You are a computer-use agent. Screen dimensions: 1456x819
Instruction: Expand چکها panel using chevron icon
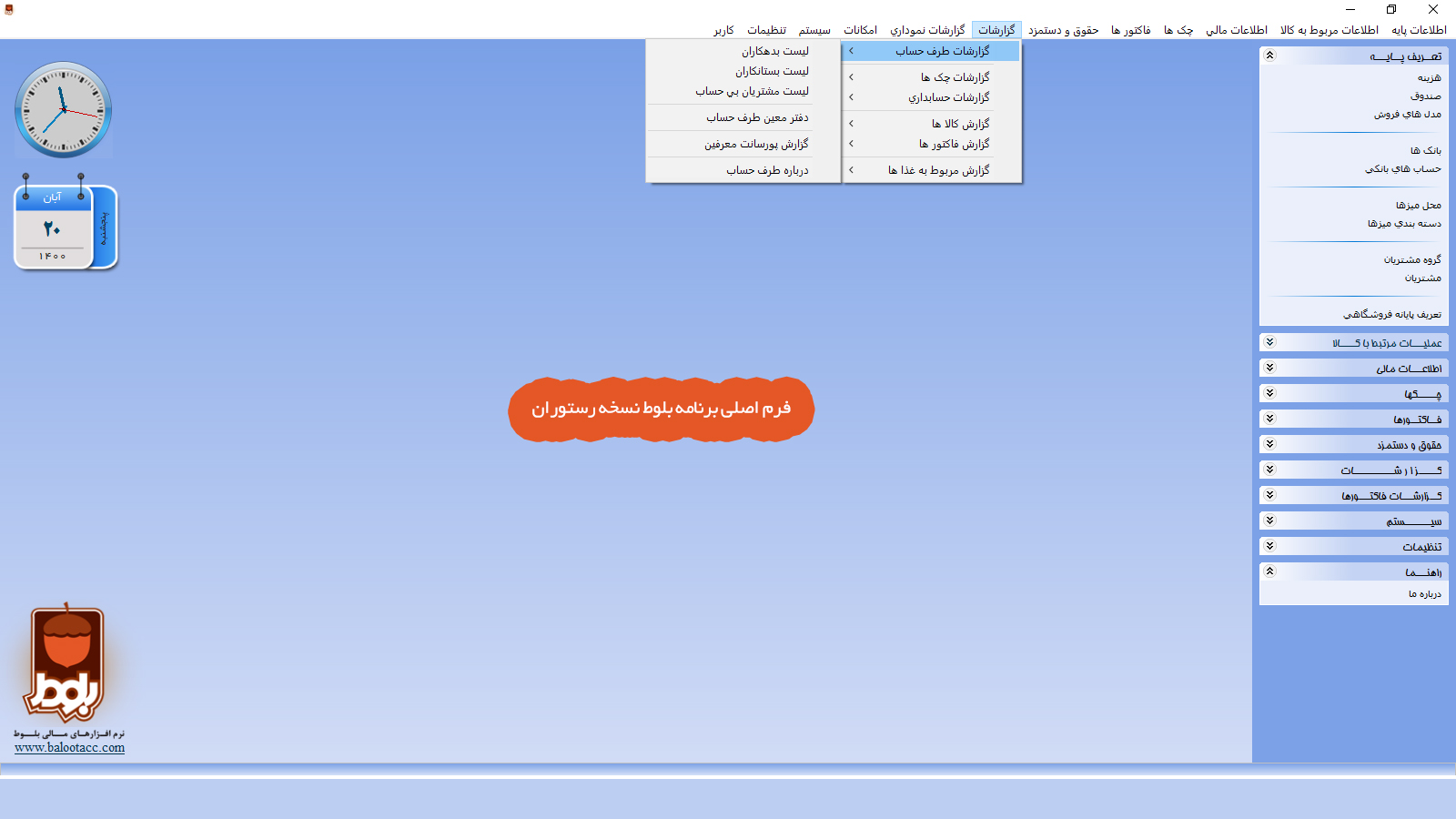point(1270,393)
